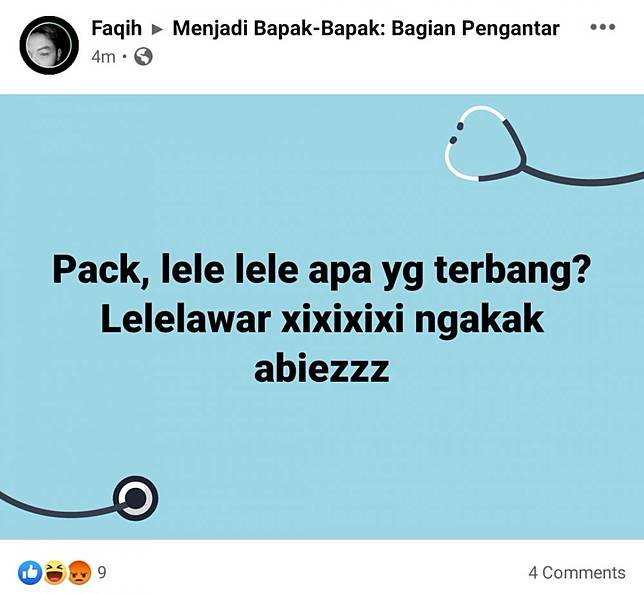The height and width of the screenshot is (594, 644).
Task: Open the three-dot post options menu
Action: click(603, 28)
